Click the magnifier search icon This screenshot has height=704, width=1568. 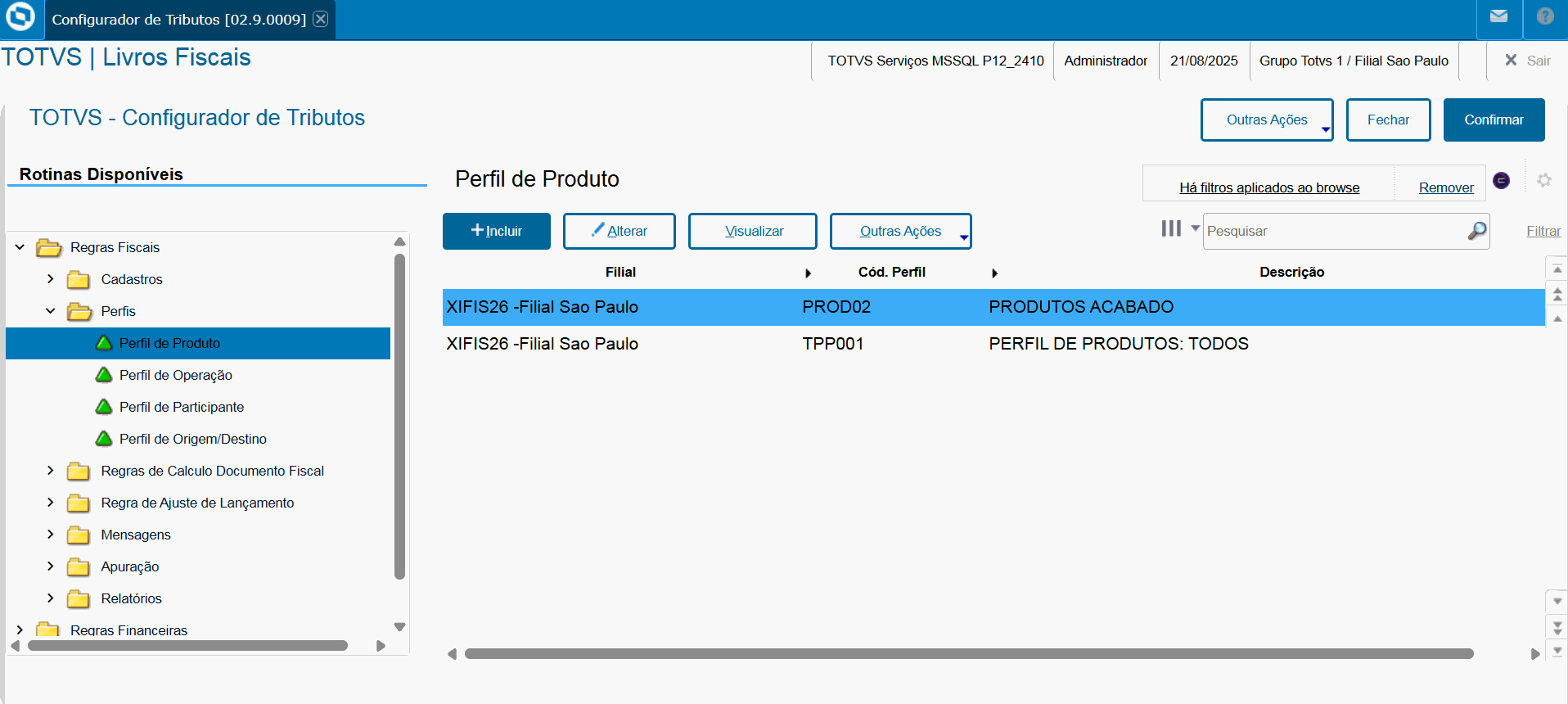[x=1476, y=231]
